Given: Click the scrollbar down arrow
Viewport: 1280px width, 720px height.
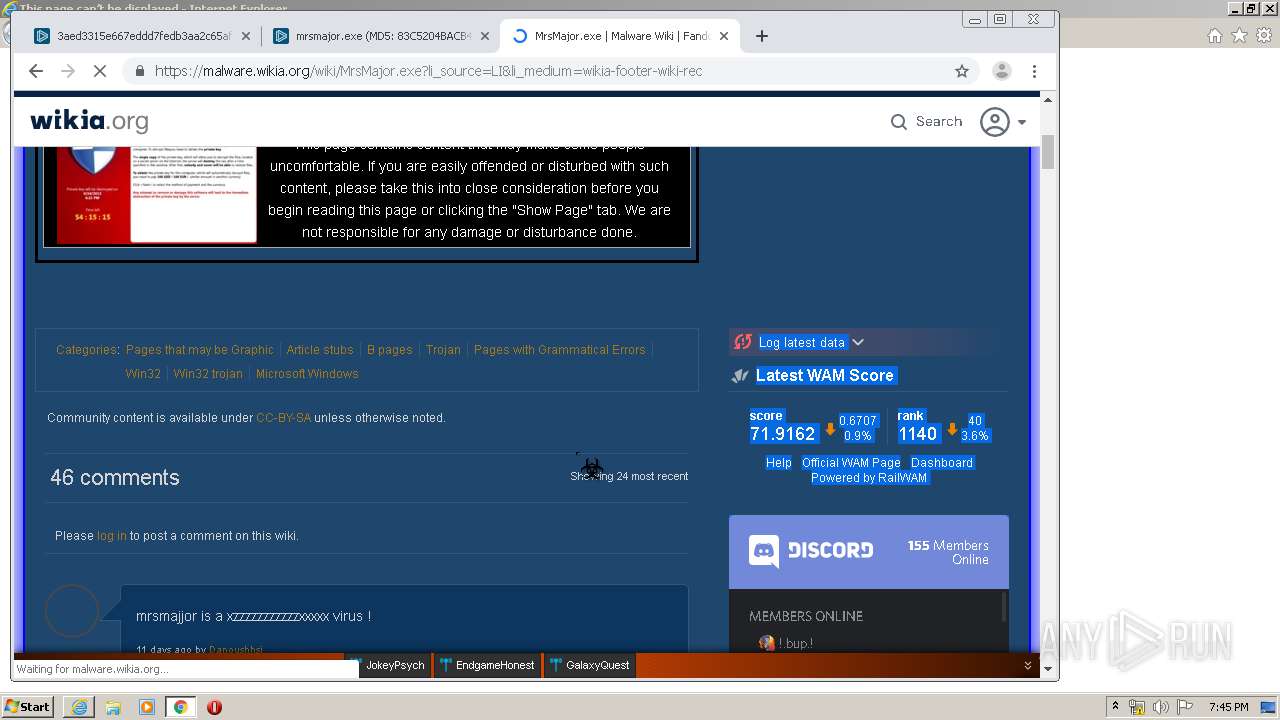Looking at the screenshot, I should (x=1048, y=668).
